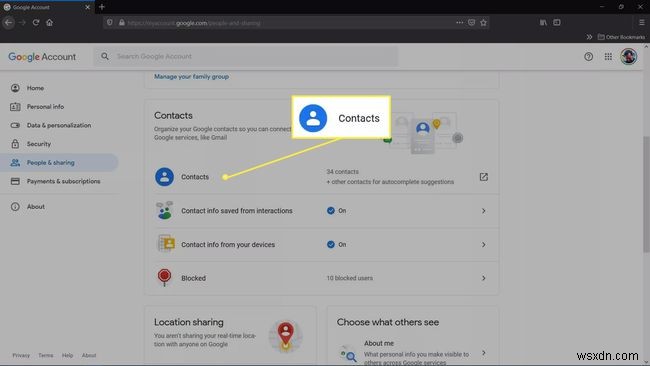Click the About footer link

[89, 355]
